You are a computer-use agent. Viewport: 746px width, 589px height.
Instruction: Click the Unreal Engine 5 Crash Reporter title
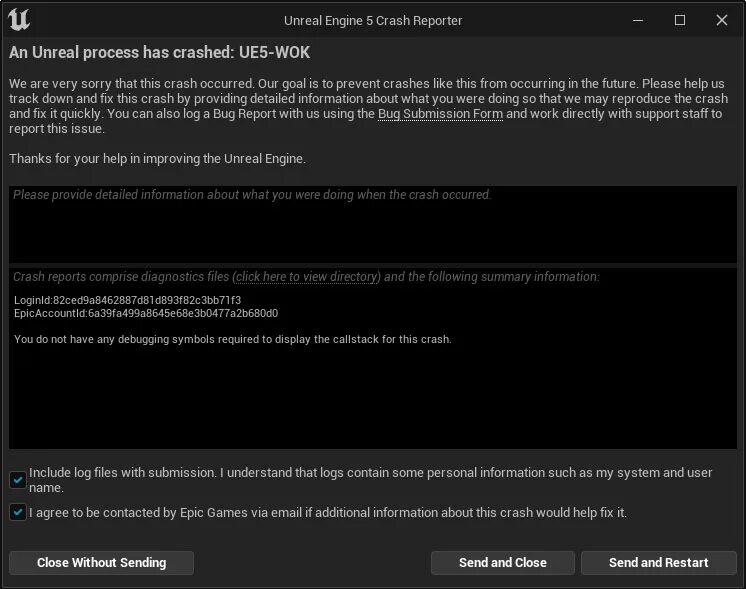(373, 21)
